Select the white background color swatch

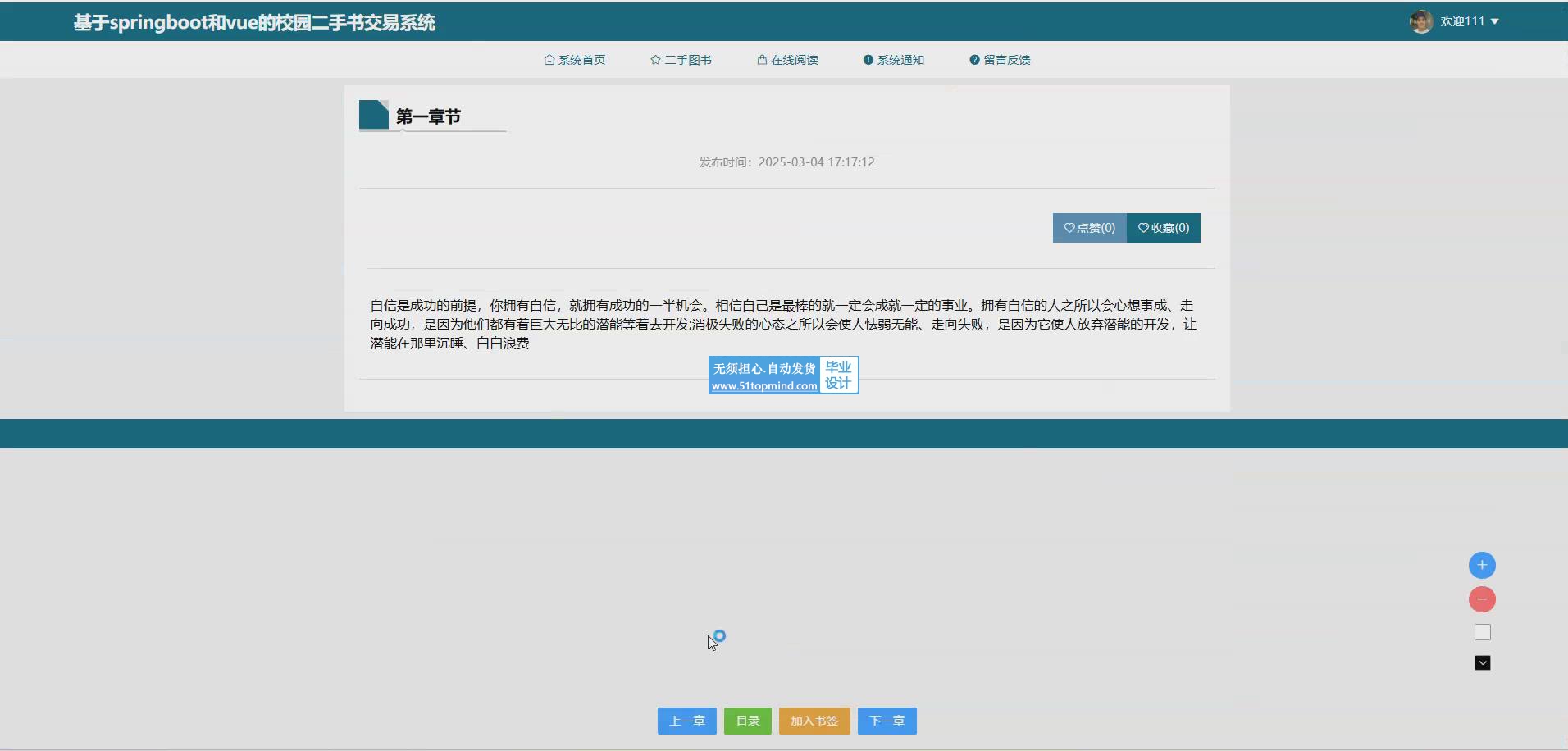(1482, 632)
